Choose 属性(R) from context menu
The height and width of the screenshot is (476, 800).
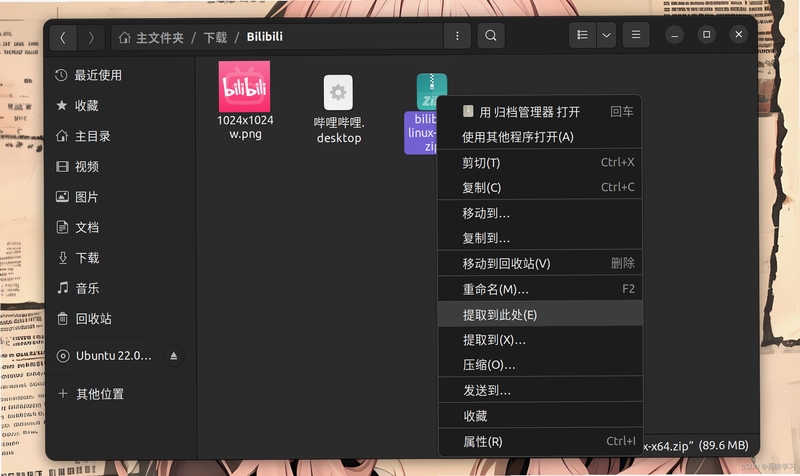[x=540, y=441]
